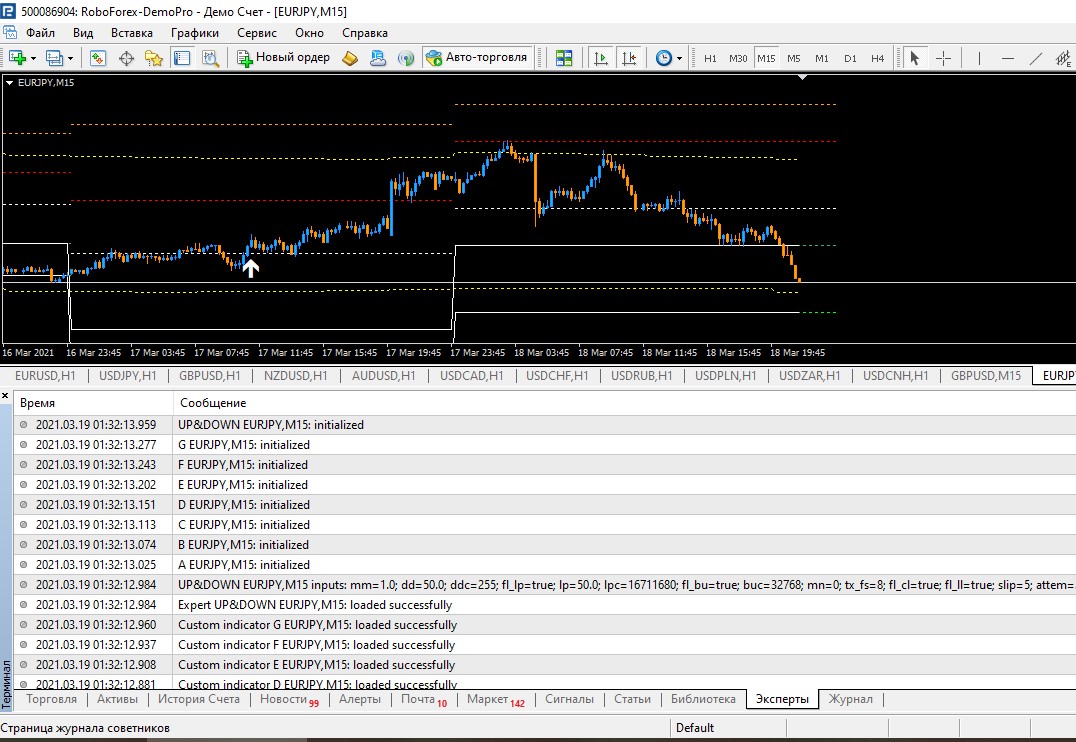Switch timeframe to H1
The image size is (1076, 742).
click(x=710, y=58)
